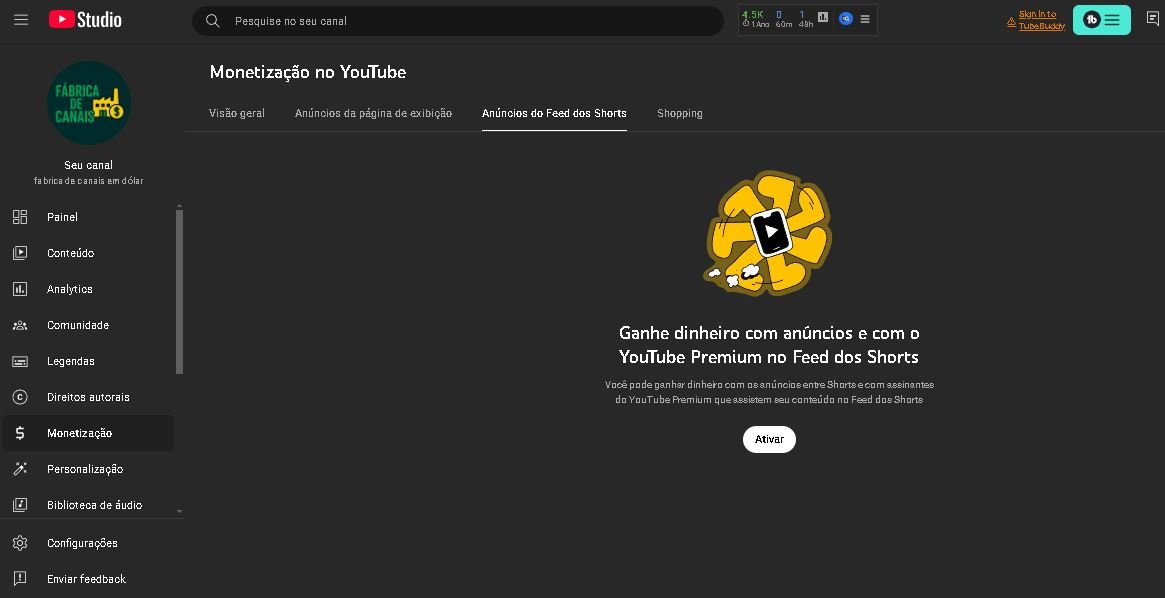
Task: Click the Fábrica de Canais channel avatar
Action: click(x=88, y=103)
